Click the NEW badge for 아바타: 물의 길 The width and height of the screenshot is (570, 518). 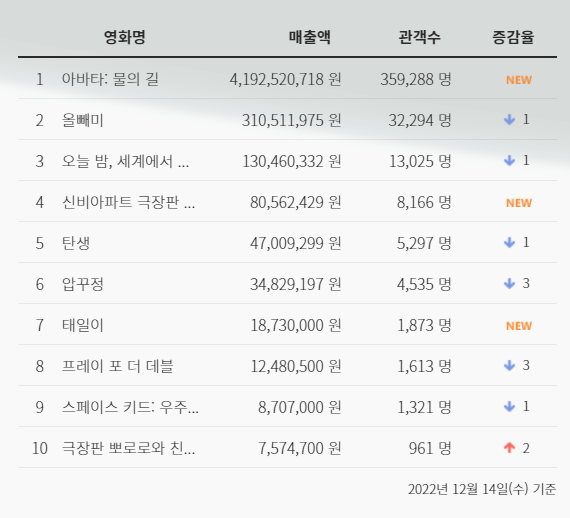[x=519, y=80]
